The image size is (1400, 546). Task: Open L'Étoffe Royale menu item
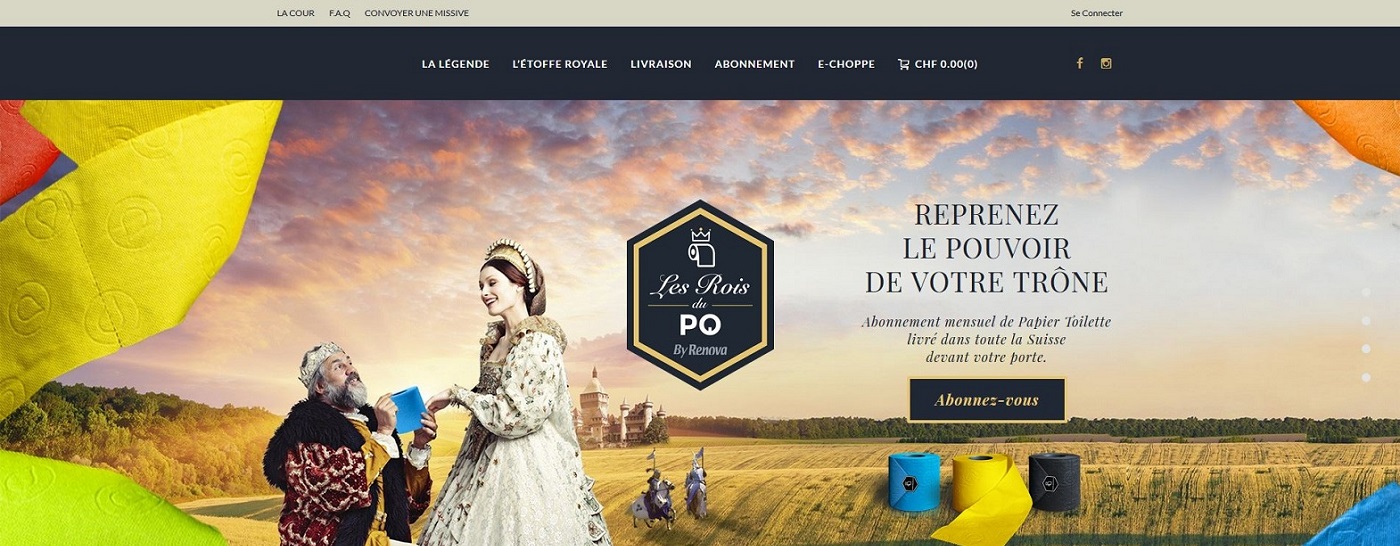click(x=560, y=64)
